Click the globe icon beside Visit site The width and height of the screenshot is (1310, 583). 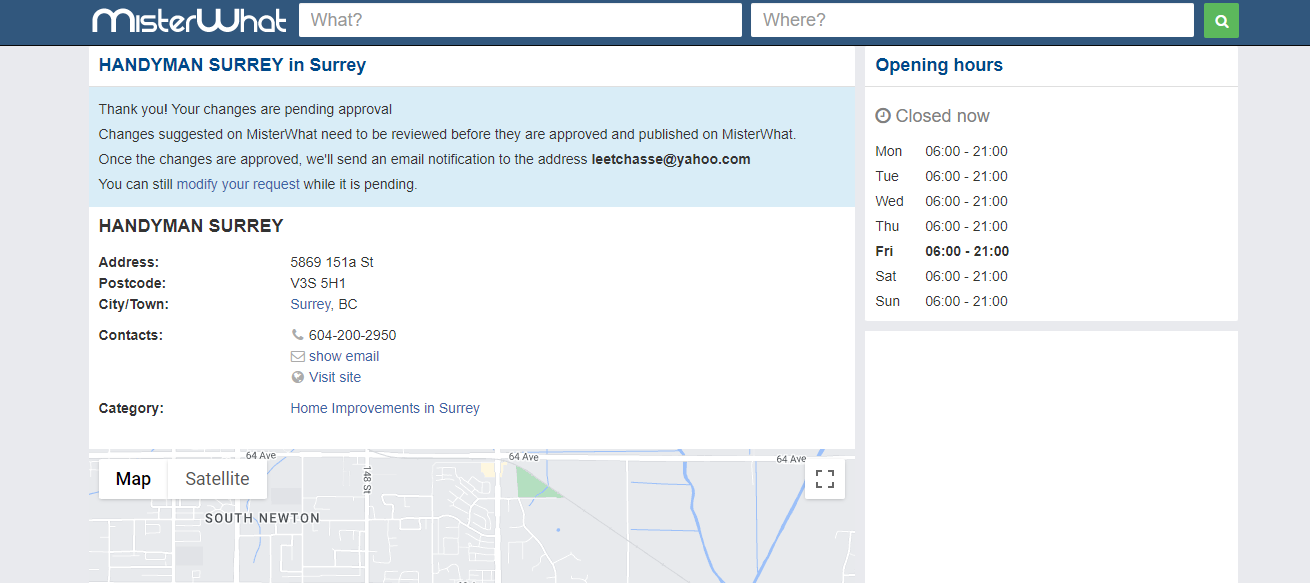tap(297, 377)
